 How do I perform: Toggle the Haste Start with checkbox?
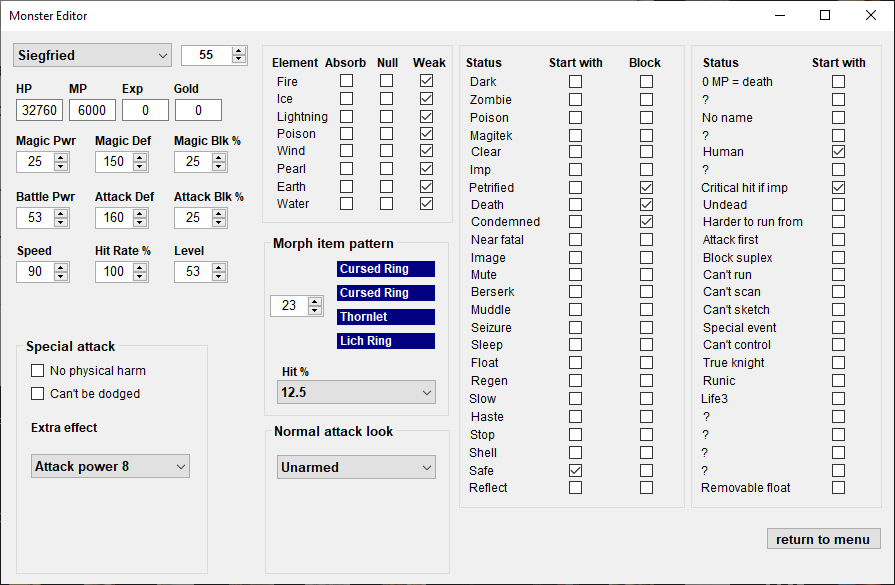pyautogui.click(x=575, y=417)
